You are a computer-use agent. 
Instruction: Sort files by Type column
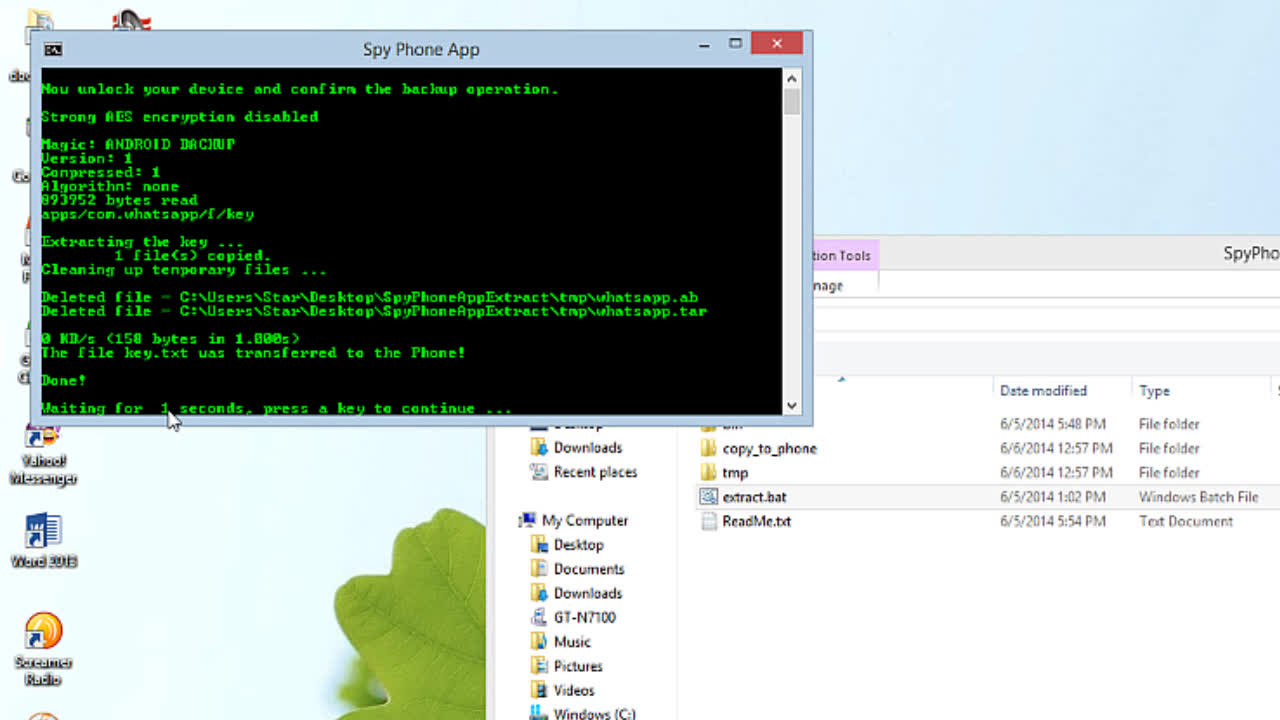tap(1154, 391)
